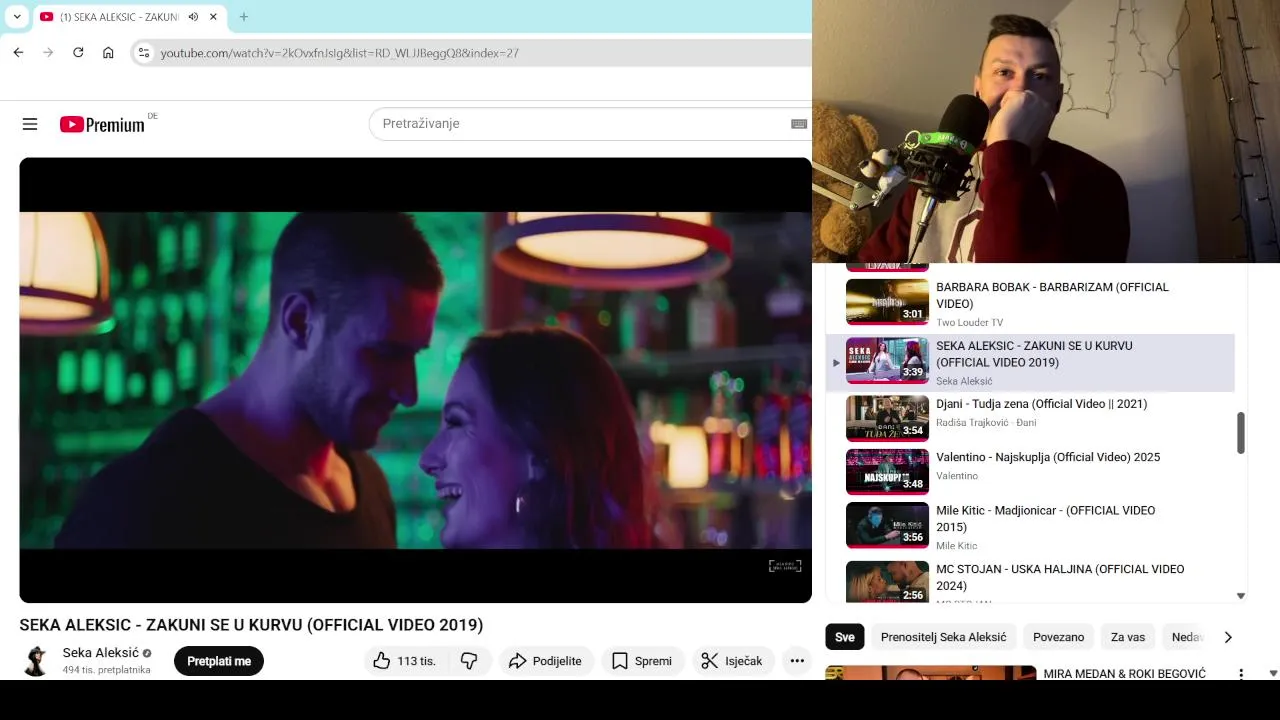Viewport: 1280px width, 720px height.
Task: Open the tab search dropdown arrow
Action: point(17,17)
